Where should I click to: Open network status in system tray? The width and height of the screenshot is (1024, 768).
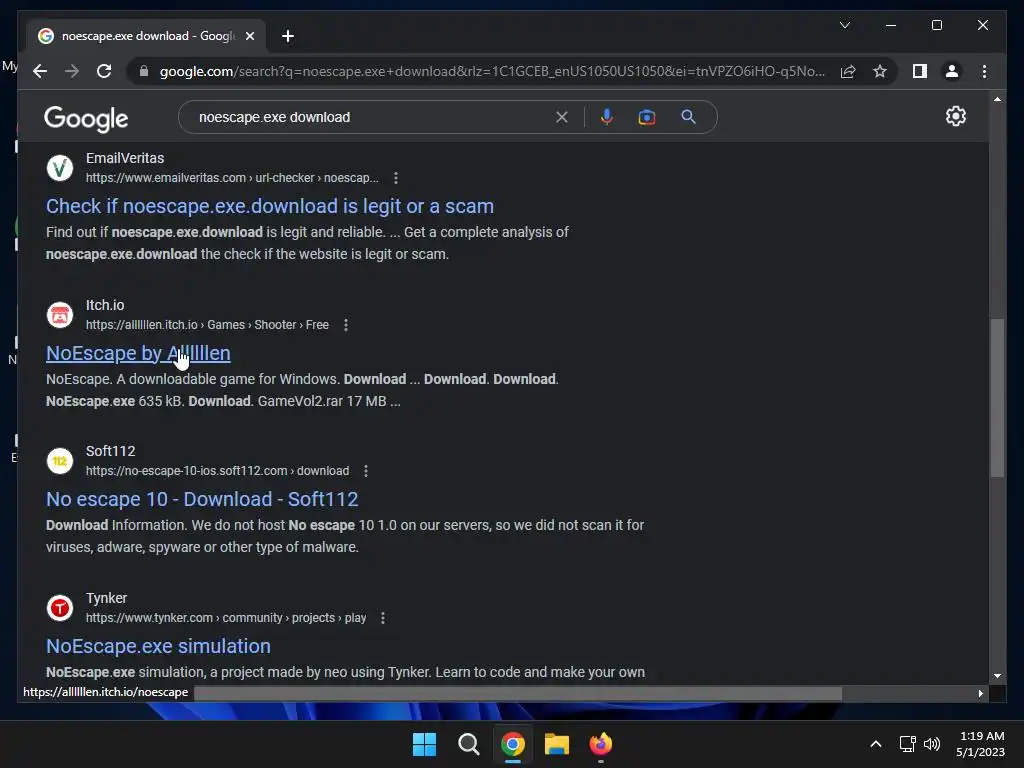[x=908, y=744]
